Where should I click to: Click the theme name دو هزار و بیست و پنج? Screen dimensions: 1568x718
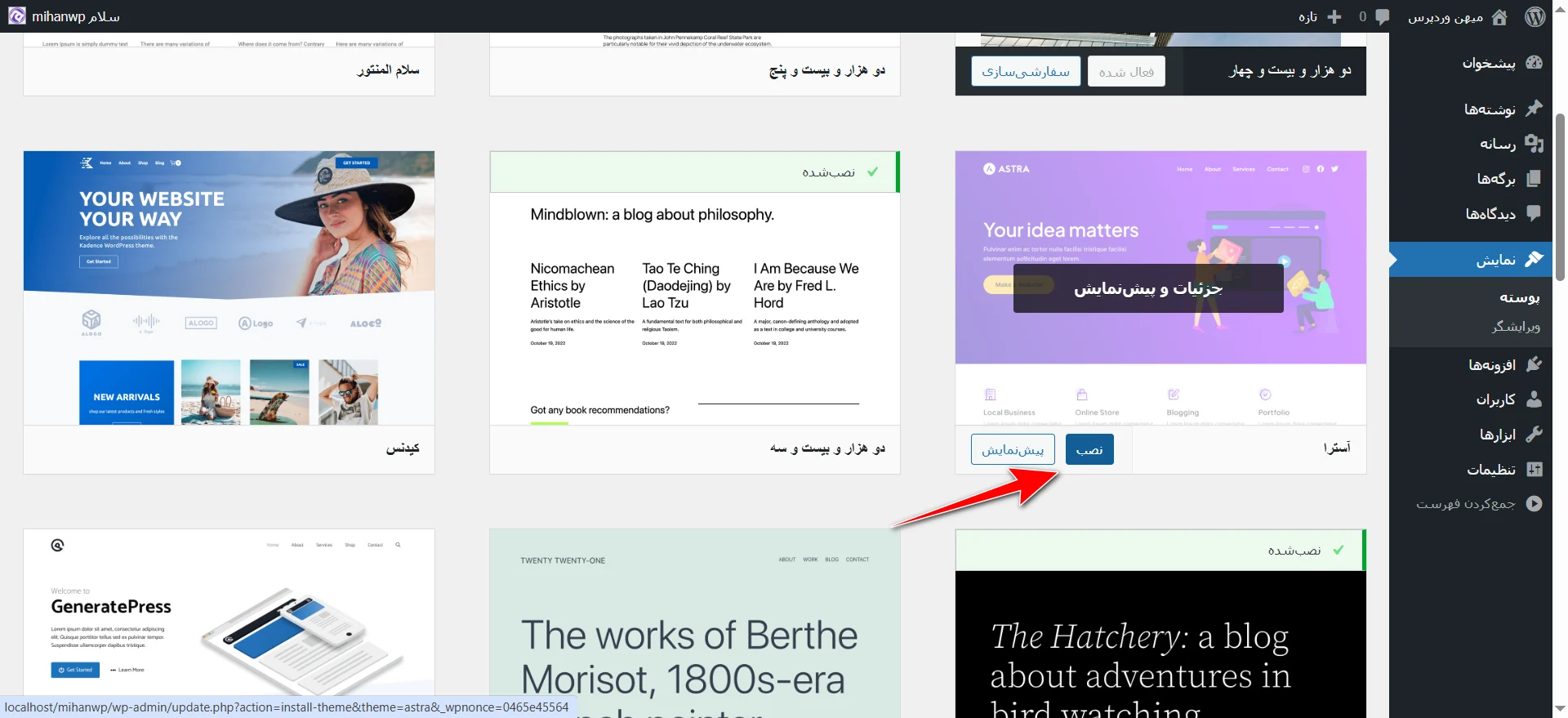point(827,70)
